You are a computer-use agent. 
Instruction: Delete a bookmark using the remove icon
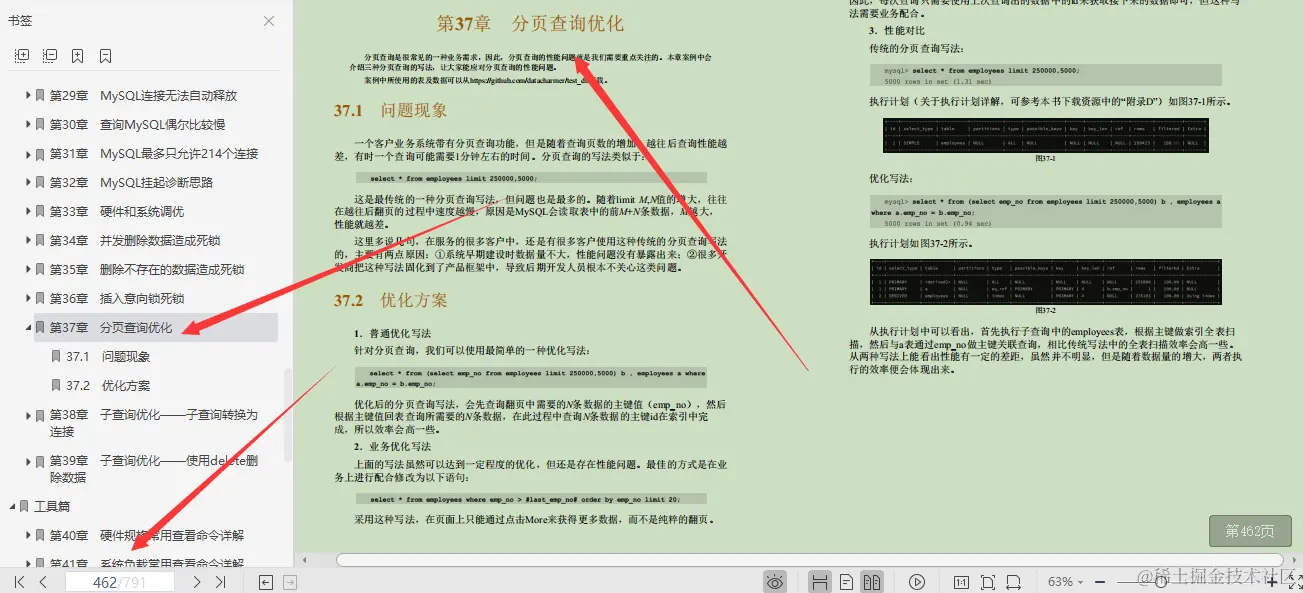tap(105, 56)
